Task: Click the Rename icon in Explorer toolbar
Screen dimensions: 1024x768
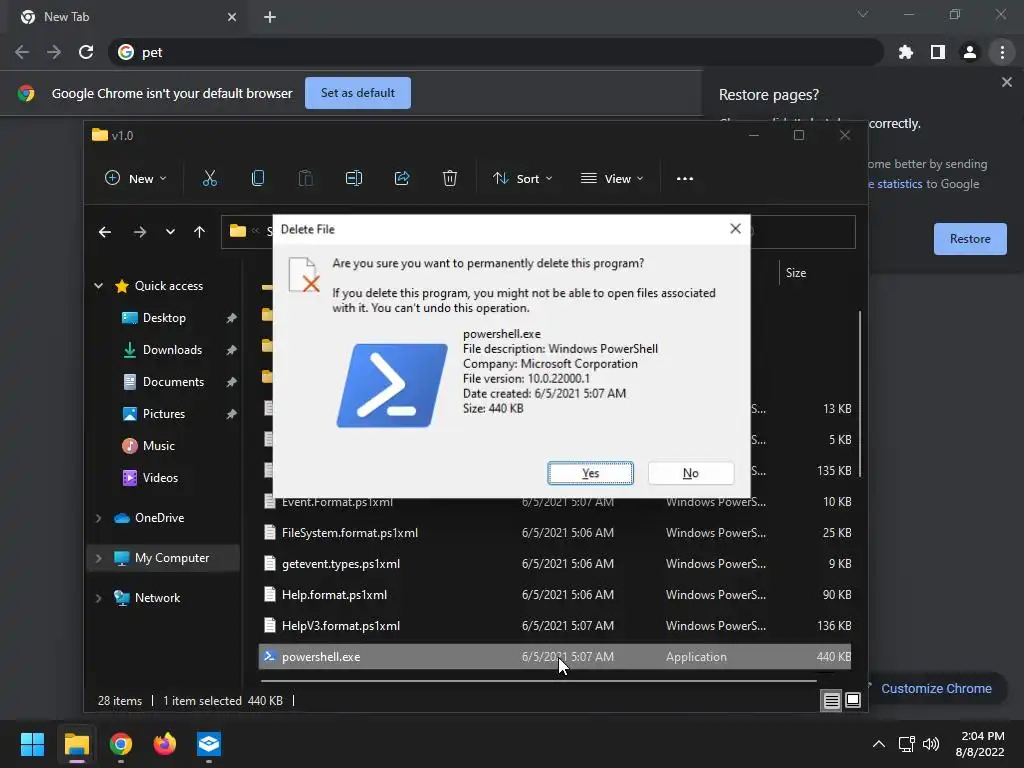Action: [354, 178]
